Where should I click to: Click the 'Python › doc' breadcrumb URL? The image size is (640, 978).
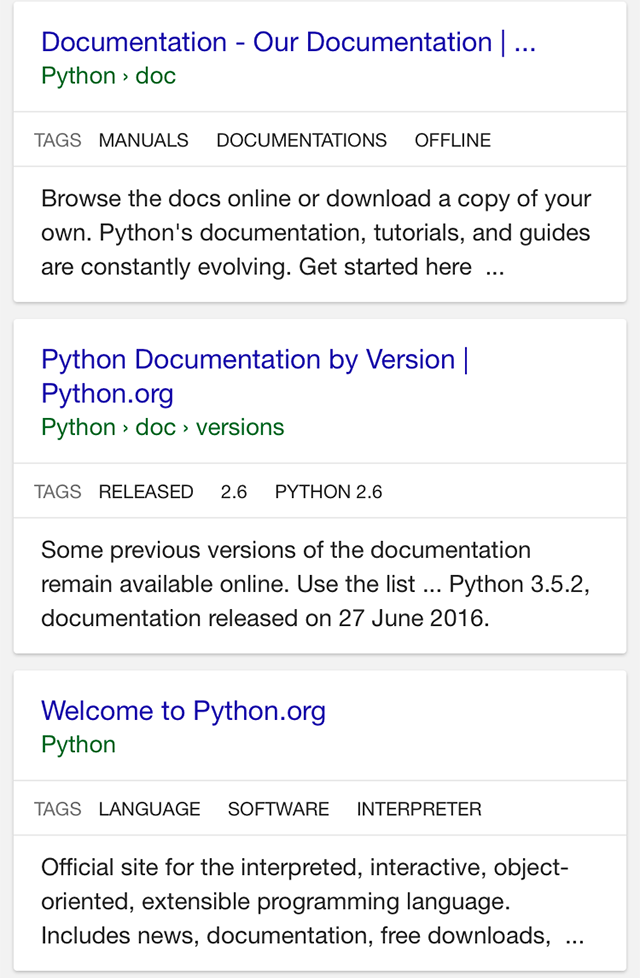point(108,76)
